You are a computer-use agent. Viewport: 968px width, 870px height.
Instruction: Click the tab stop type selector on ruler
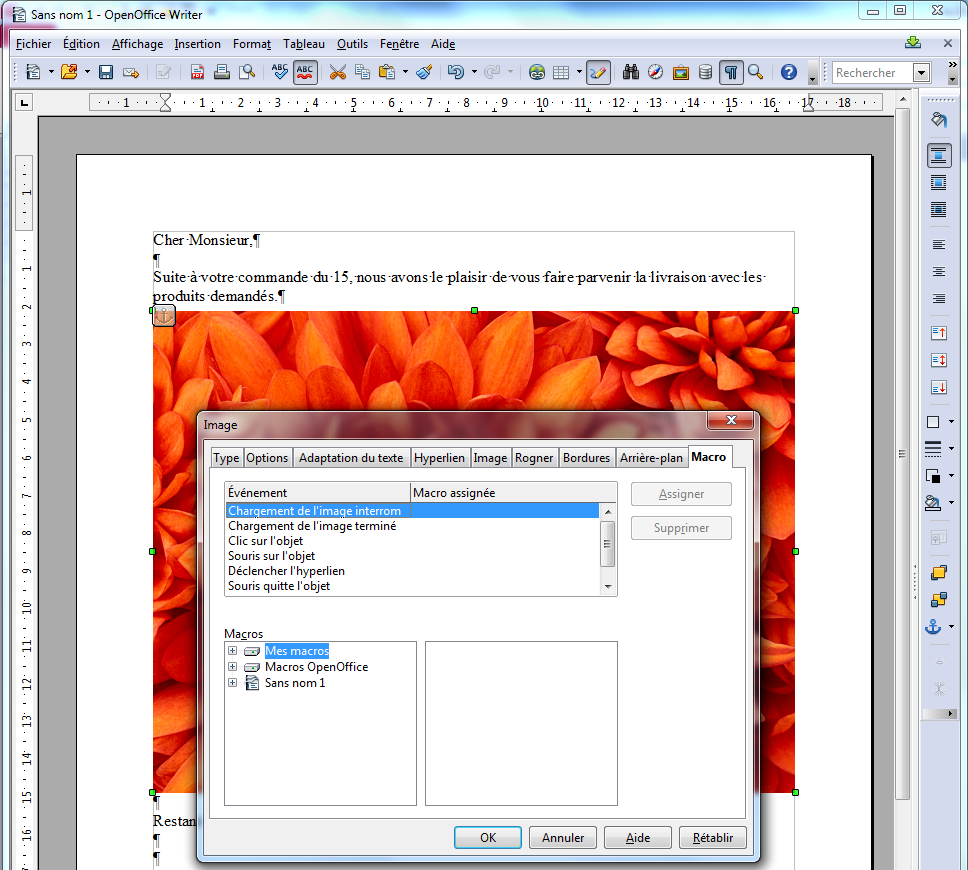[24, 102]
